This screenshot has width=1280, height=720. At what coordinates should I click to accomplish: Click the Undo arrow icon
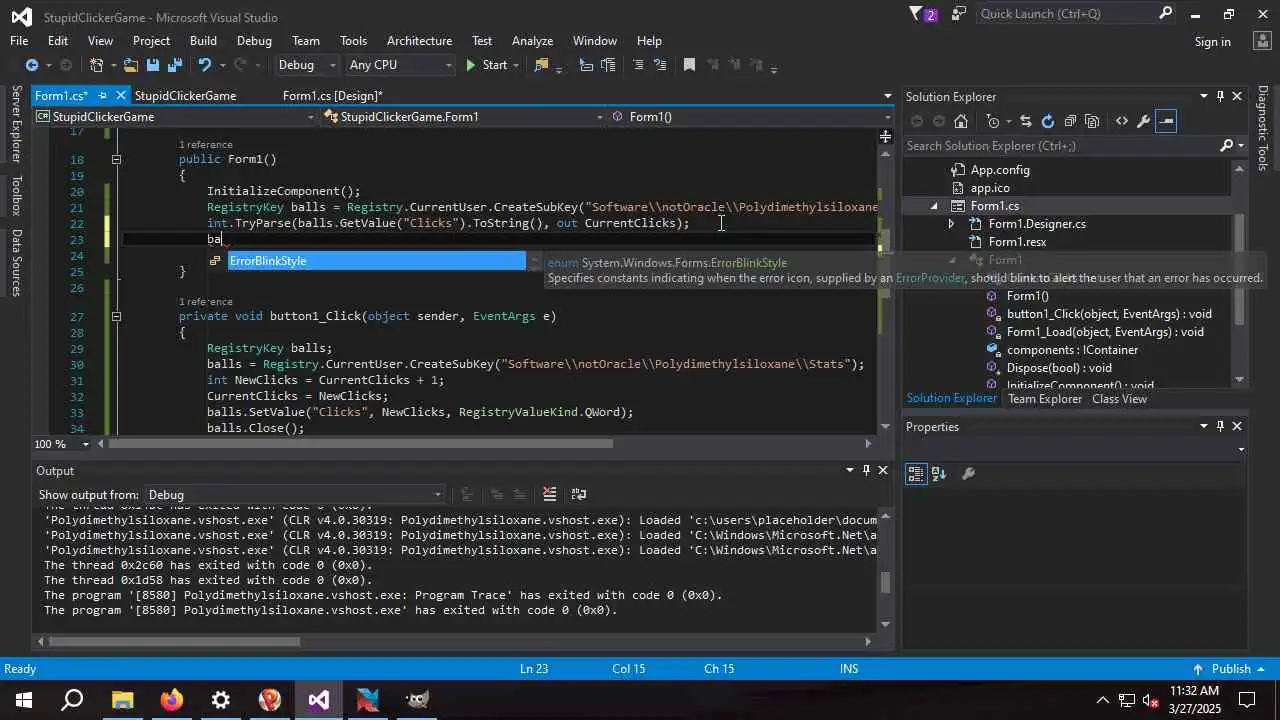click(205, 65)
